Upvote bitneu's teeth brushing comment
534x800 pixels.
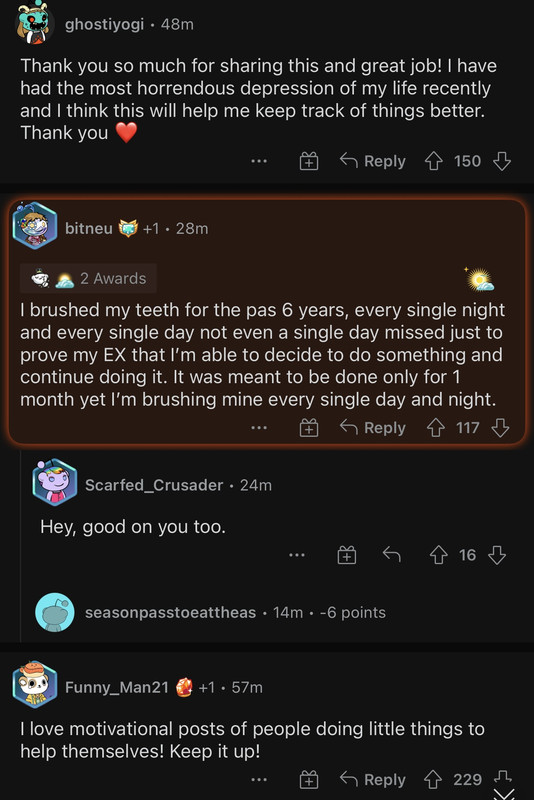point(436,428)
